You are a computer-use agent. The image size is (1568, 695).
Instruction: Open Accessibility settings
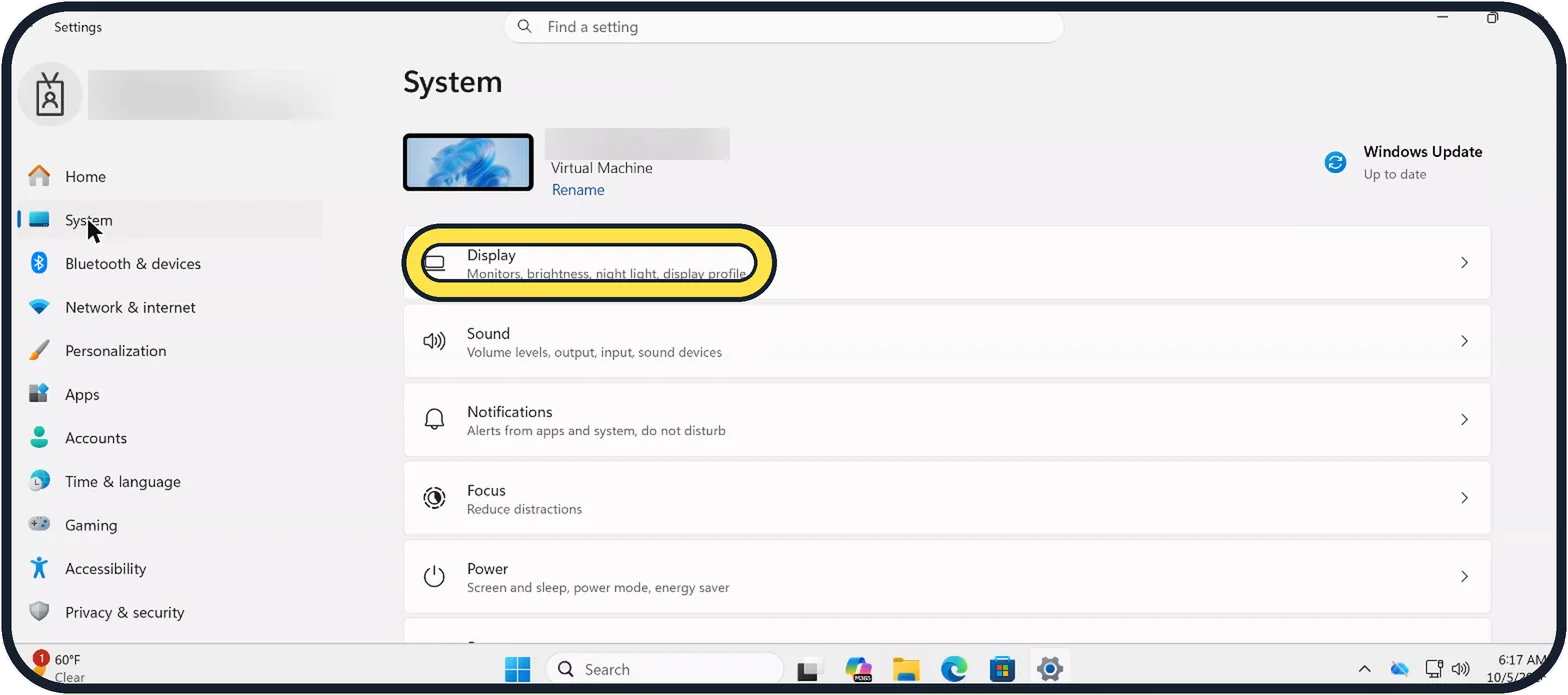170,568
